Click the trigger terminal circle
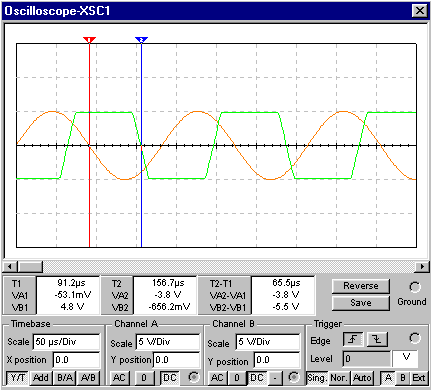Viewport: 431px width, 390px height. click(415, 338)
